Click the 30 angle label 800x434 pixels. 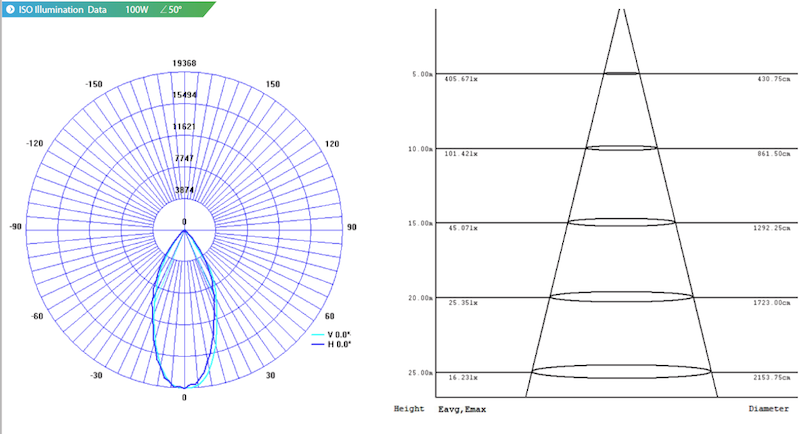pyautogui.click(x=270, y=375)
